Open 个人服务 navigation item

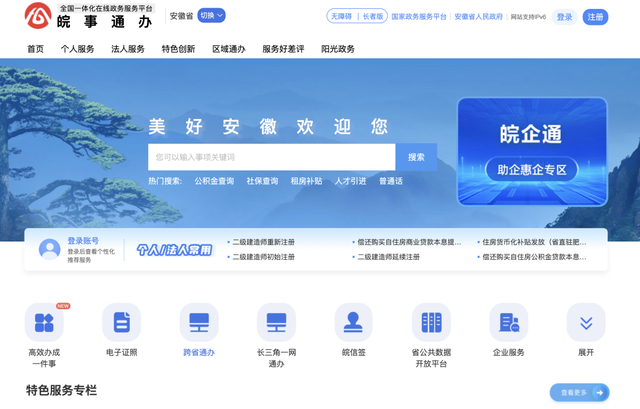coord(77,49)
